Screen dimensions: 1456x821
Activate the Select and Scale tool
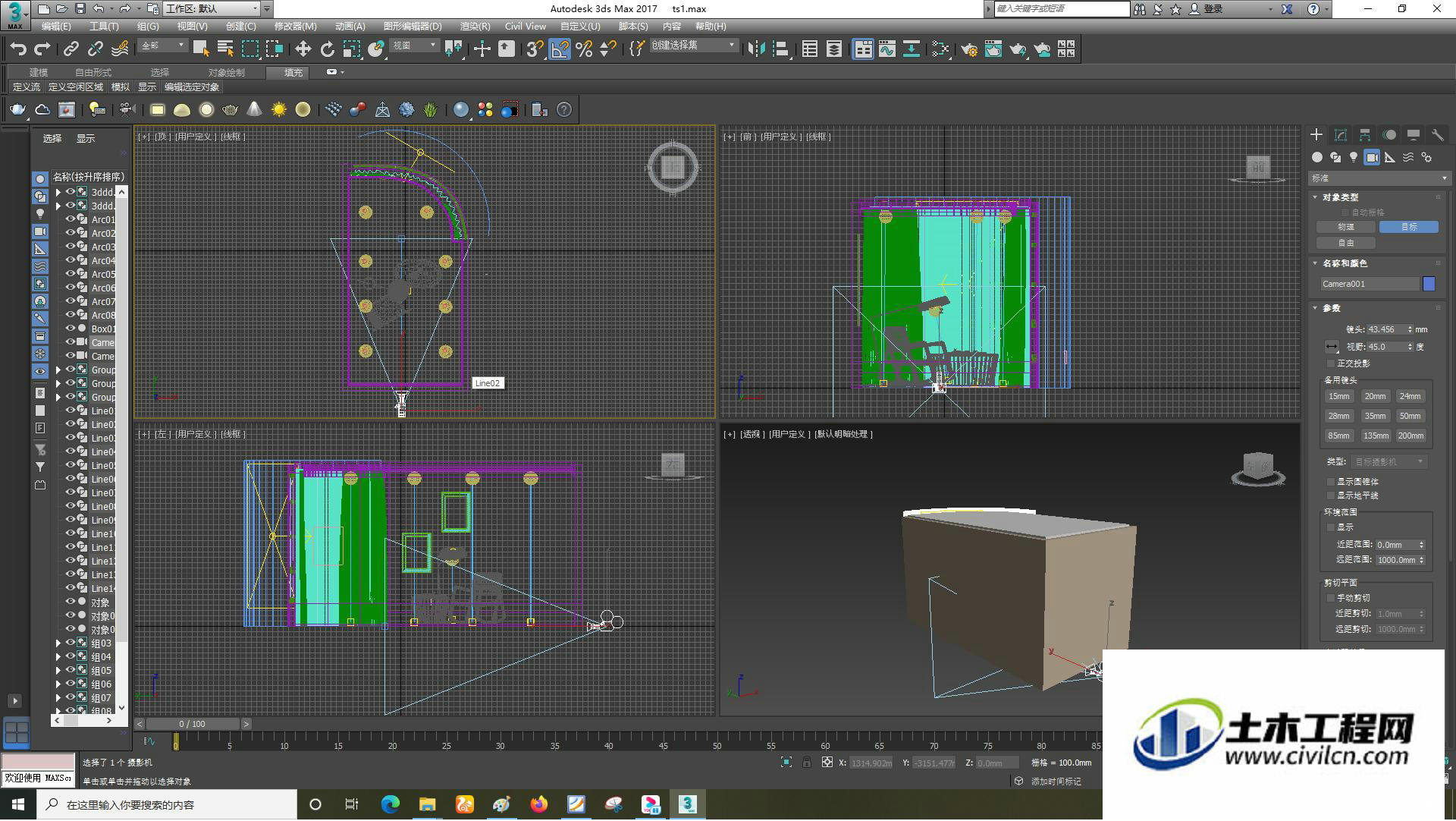tap(351, 49)
